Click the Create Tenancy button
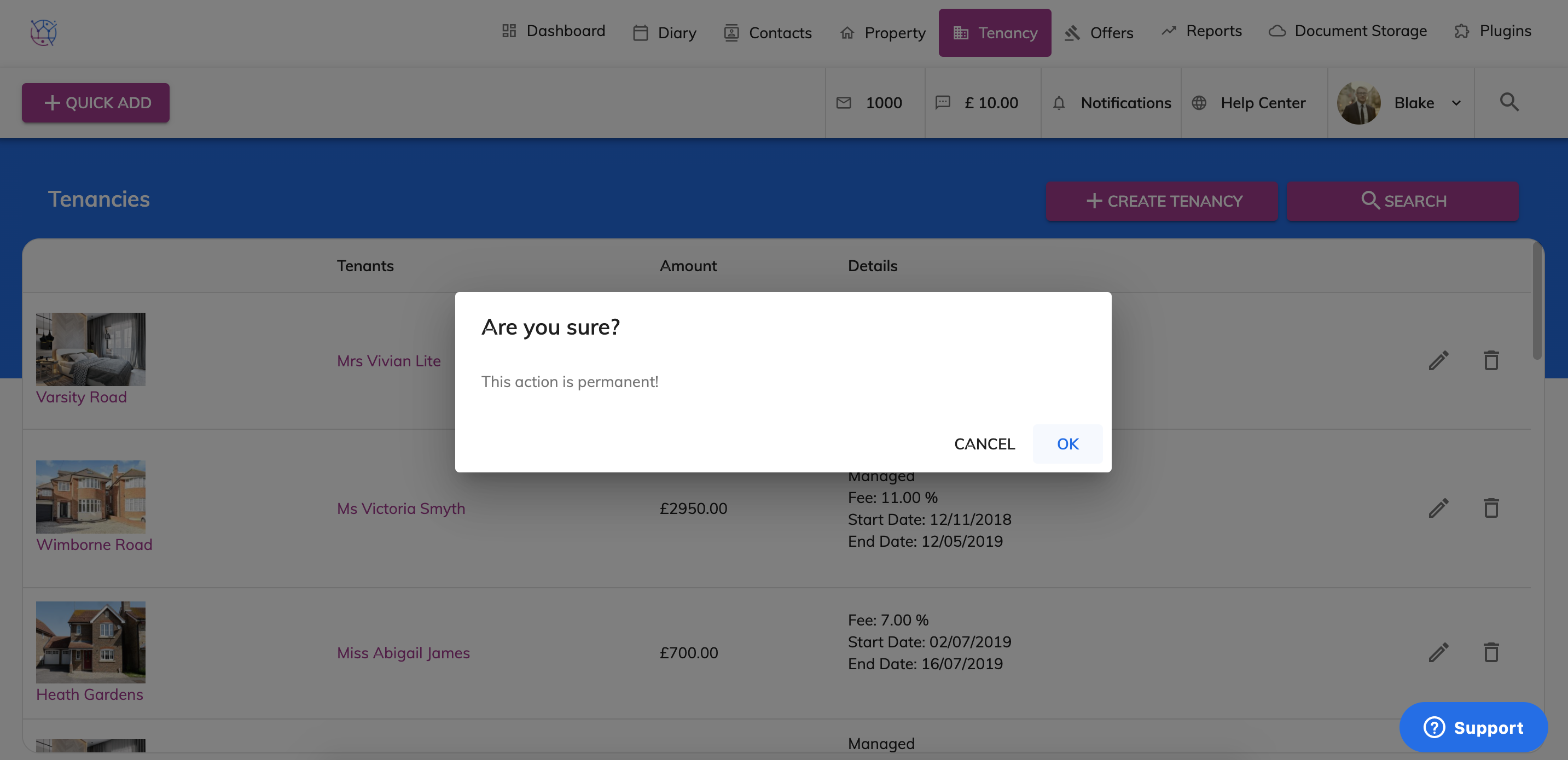 (1162, 201)
